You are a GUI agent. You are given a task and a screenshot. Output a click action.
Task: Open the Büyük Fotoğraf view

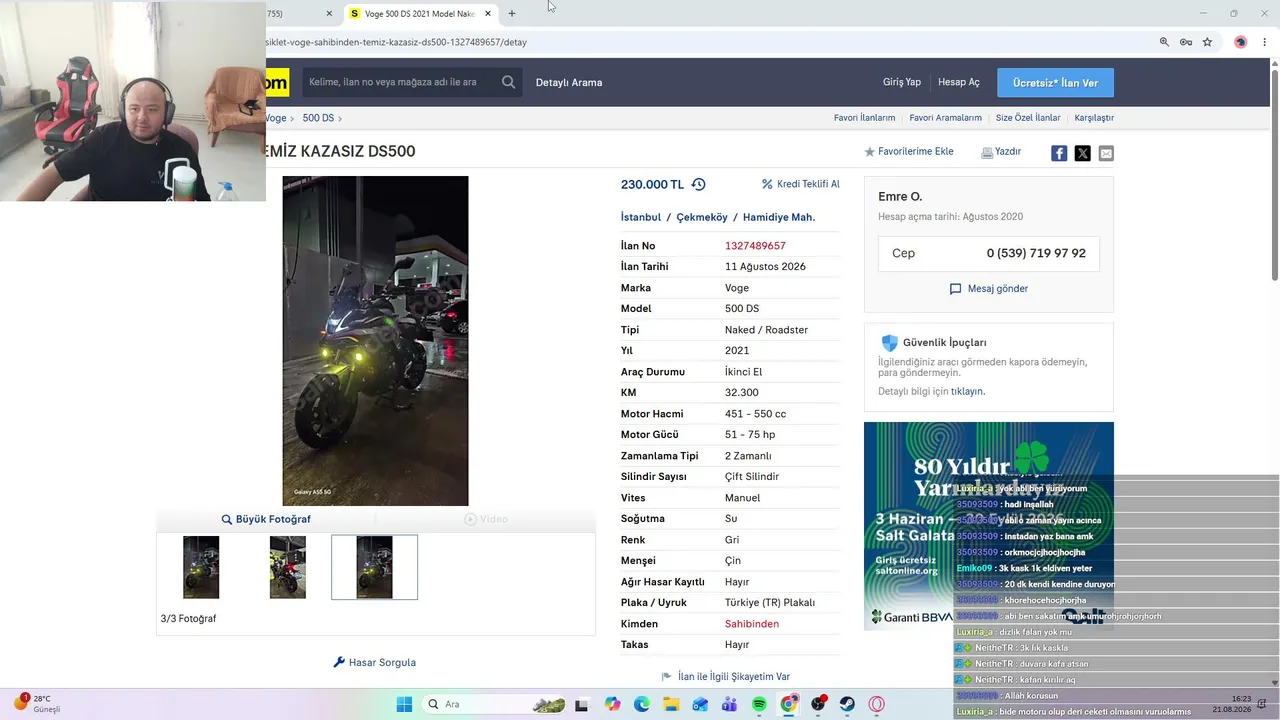(x=266, y=519)
